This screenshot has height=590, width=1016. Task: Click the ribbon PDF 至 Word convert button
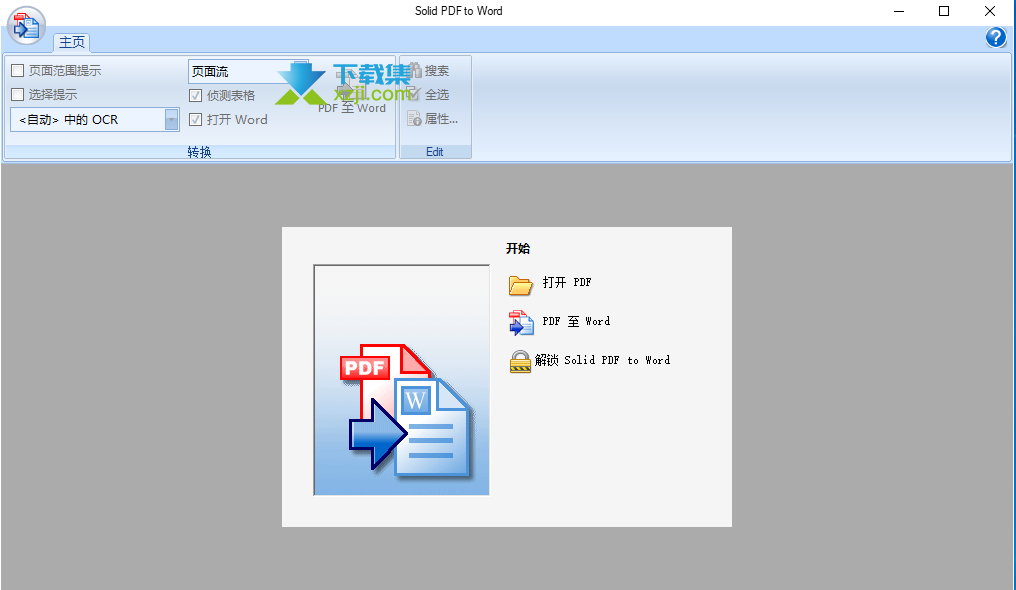click(x=352, y=91)
